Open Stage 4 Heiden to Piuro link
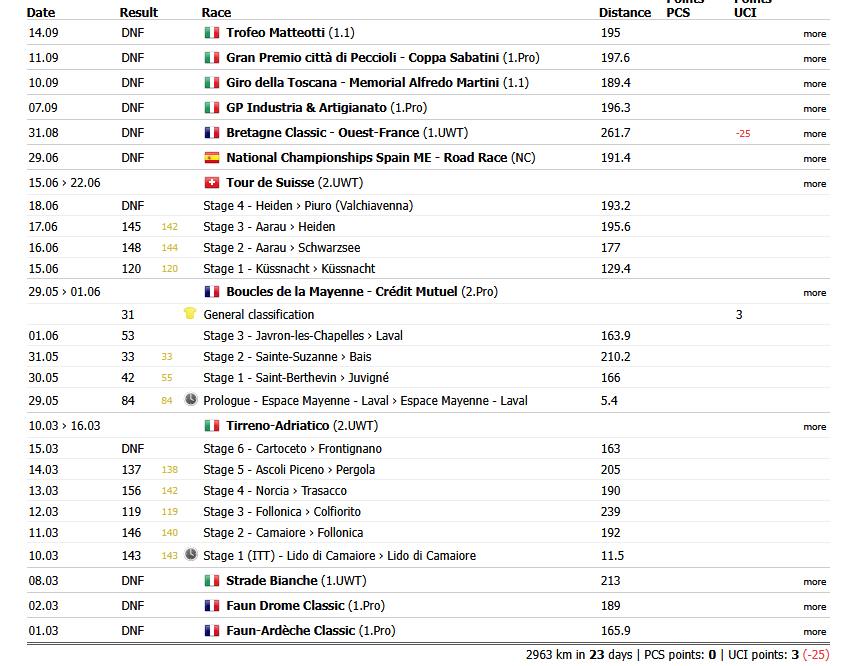 pos(307,206)
